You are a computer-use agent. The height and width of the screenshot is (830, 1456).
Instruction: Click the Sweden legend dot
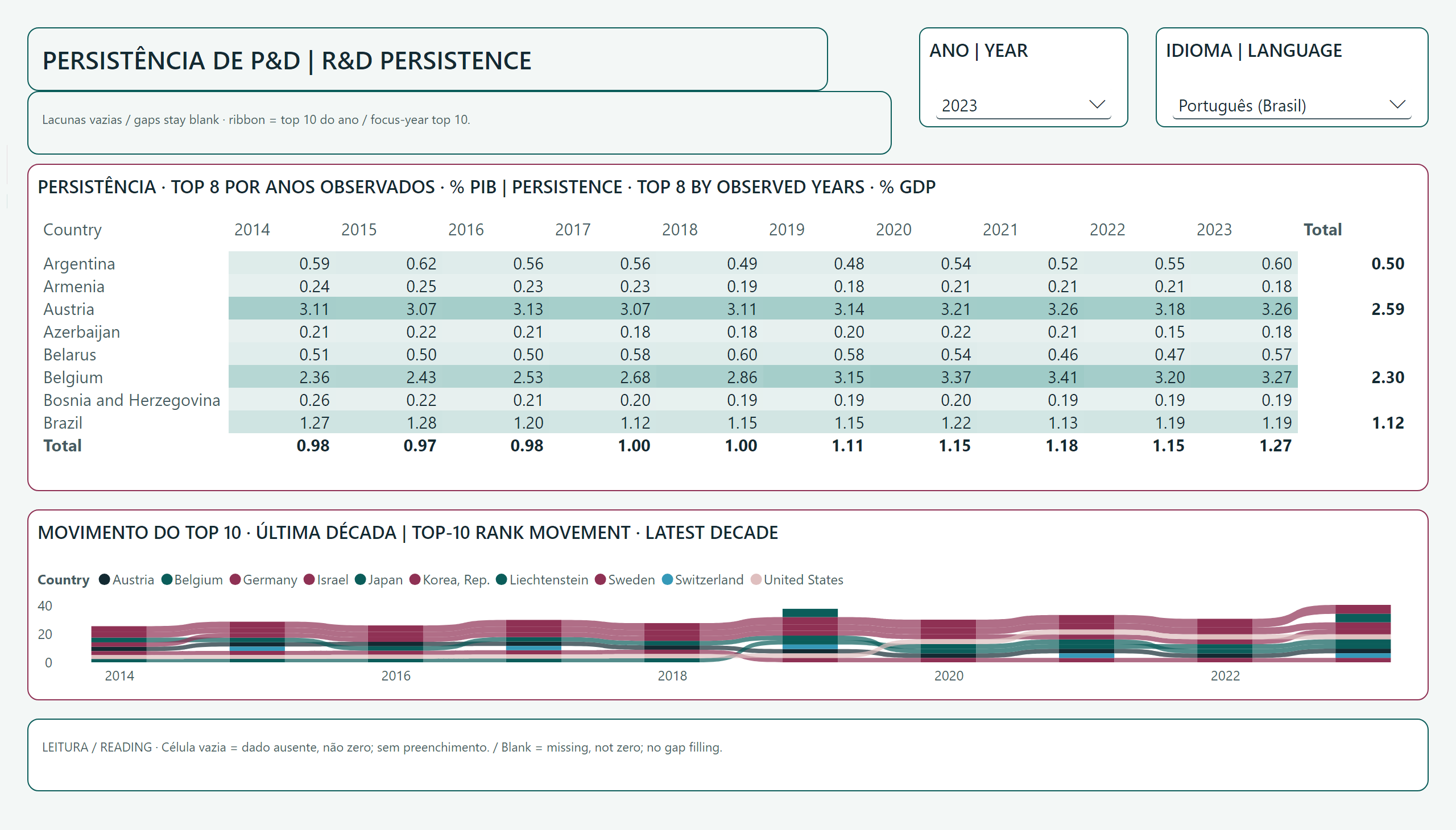click(600, 580)
